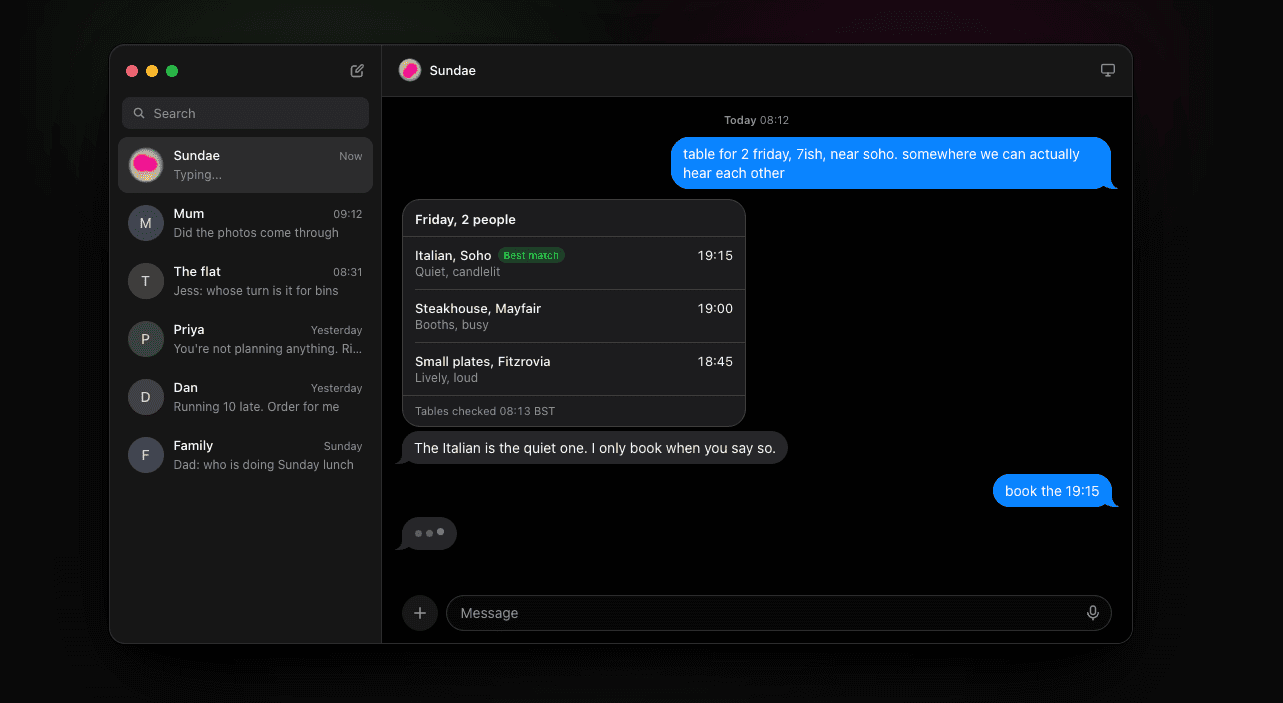The height and width of the screenshot is (703, 1283).
Task: Select the Italian, Soho 19:15 option
Action: [x=574, y=263]
